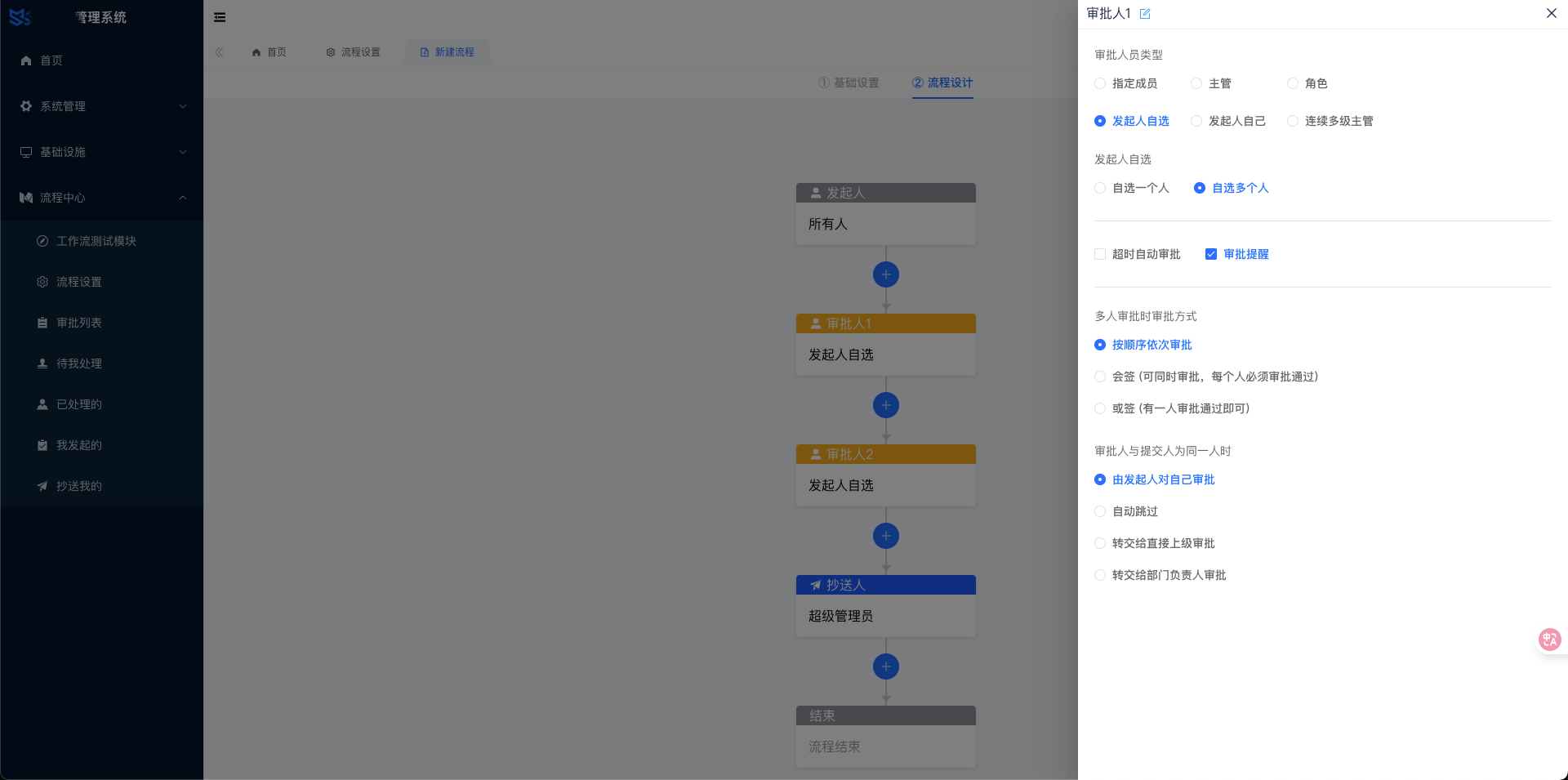Click the paper plane icon in 抄送人 header
This screenshot has height=780, width=1568.
click(816, 585)
